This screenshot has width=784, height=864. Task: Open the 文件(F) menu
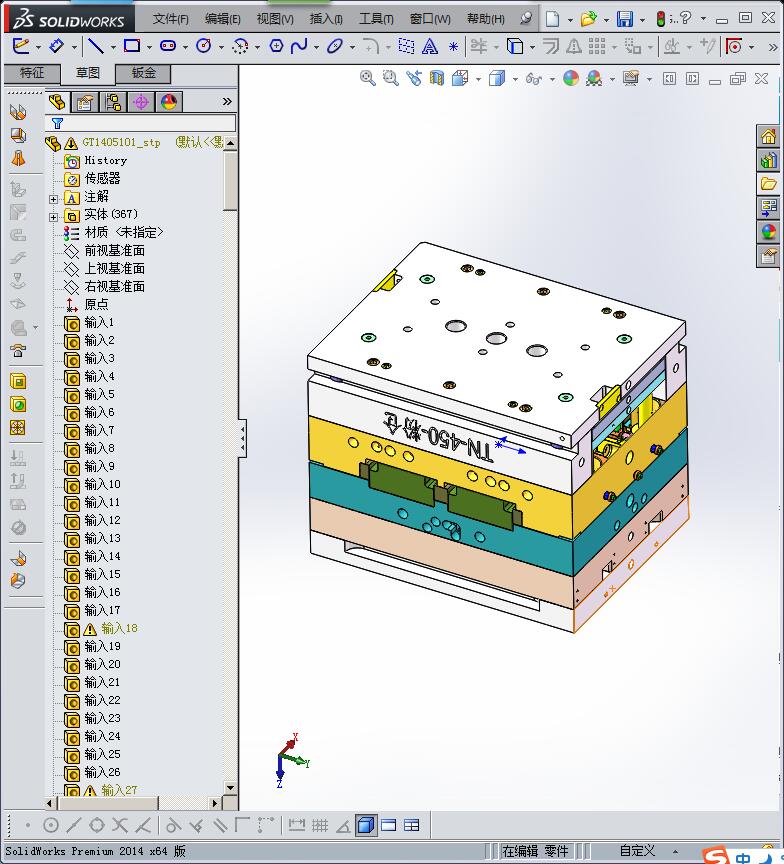click(x=170, y=19)
